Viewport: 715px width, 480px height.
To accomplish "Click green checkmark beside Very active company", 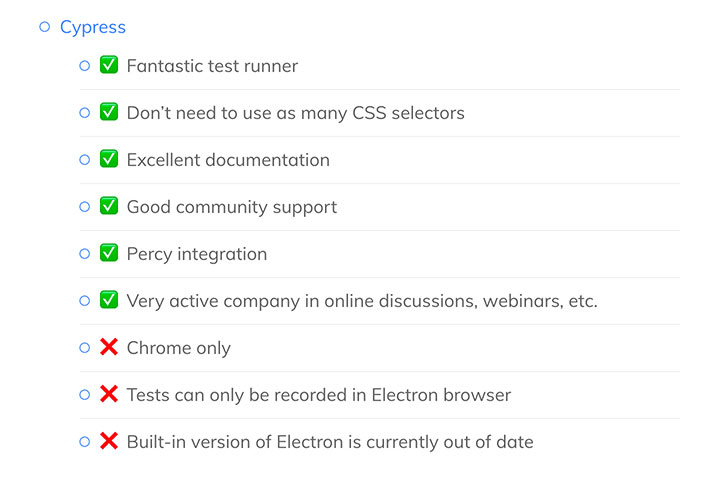I will (109, 301).
